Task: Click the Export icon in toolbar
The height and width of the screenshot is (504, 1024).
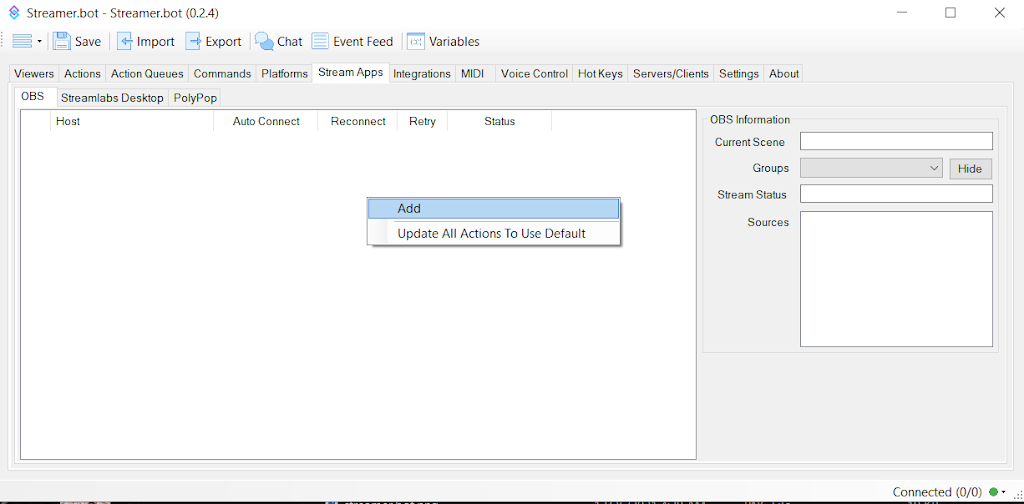Action: tap(194, 41)
